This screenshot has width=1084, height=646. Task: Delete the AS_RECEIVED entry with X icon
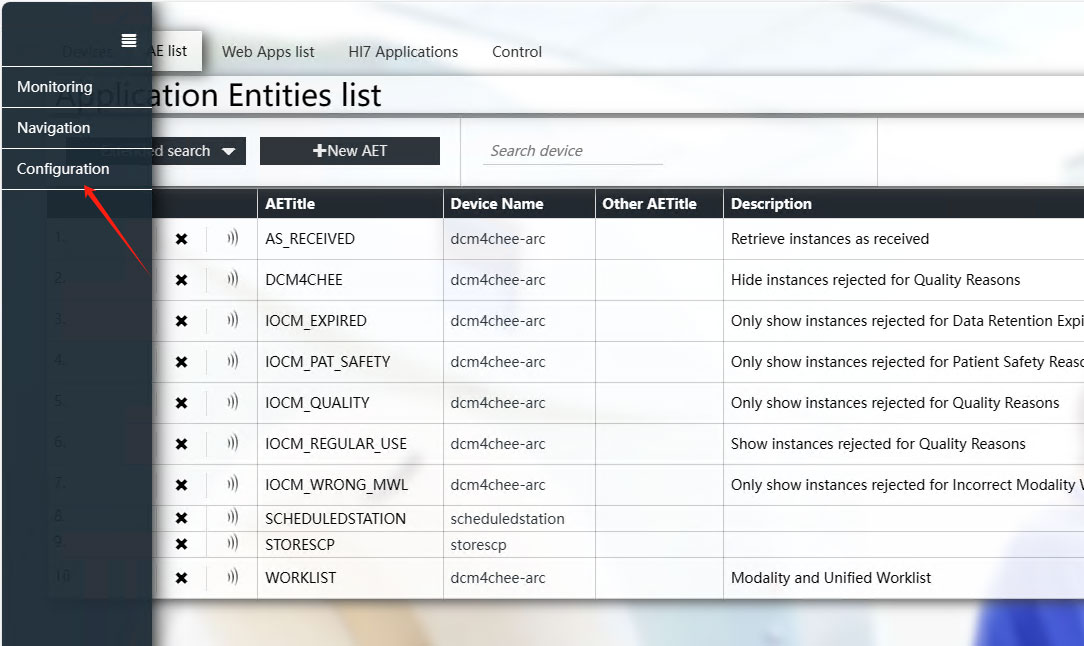181,239
